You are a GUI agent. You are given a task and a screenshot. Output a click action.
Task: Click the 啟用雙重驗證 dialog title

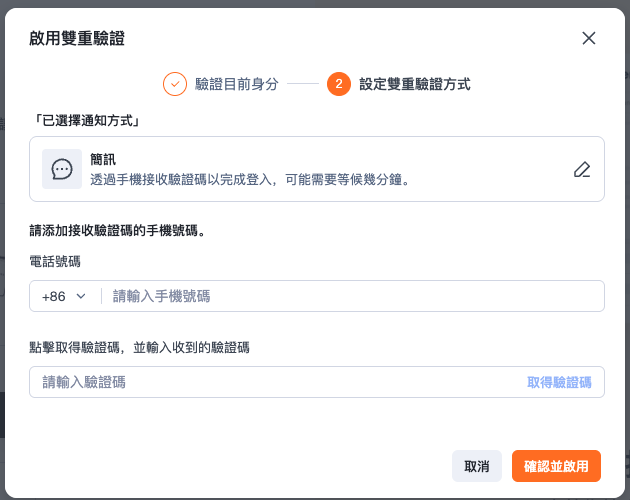click(x=77, y=39)
